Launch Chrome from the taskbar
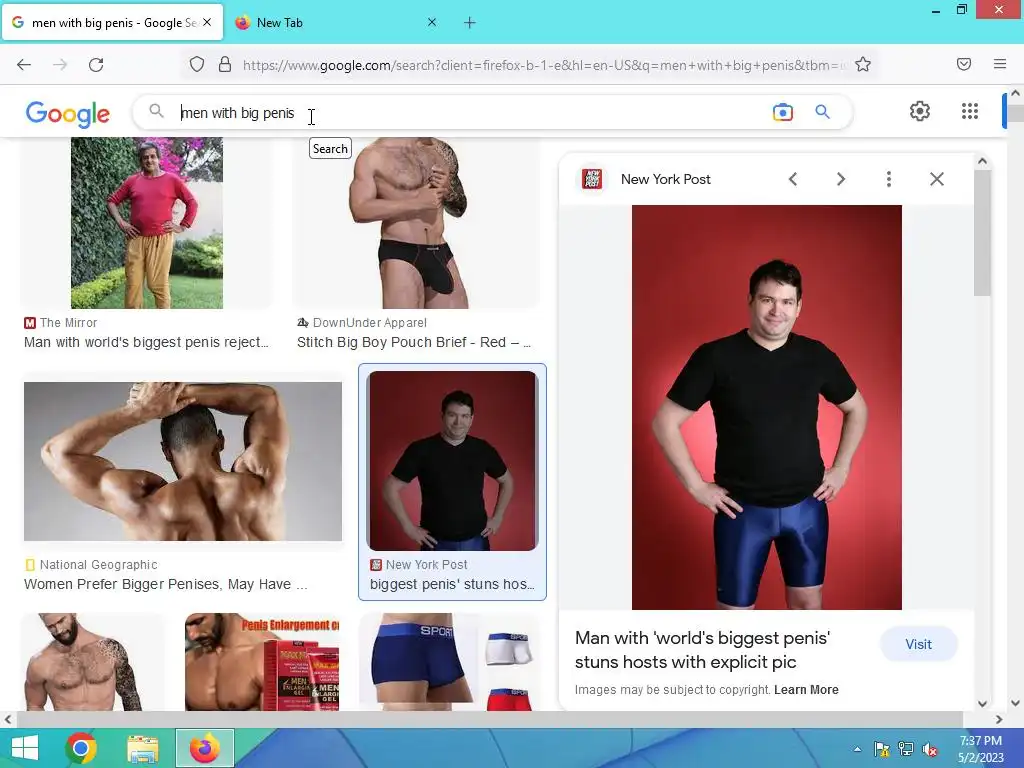Image resolution: width=1024 pixels, height=768 pixels. point(81,748)
